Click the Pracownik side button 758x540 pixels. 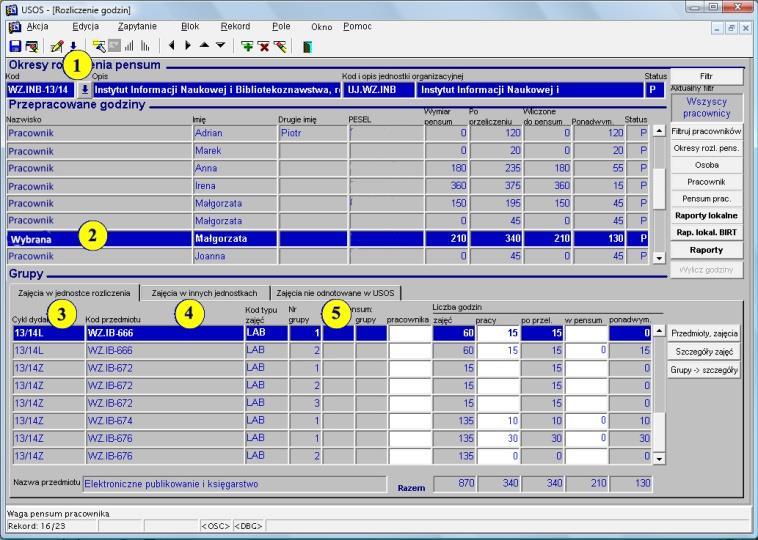click(706, 182)
